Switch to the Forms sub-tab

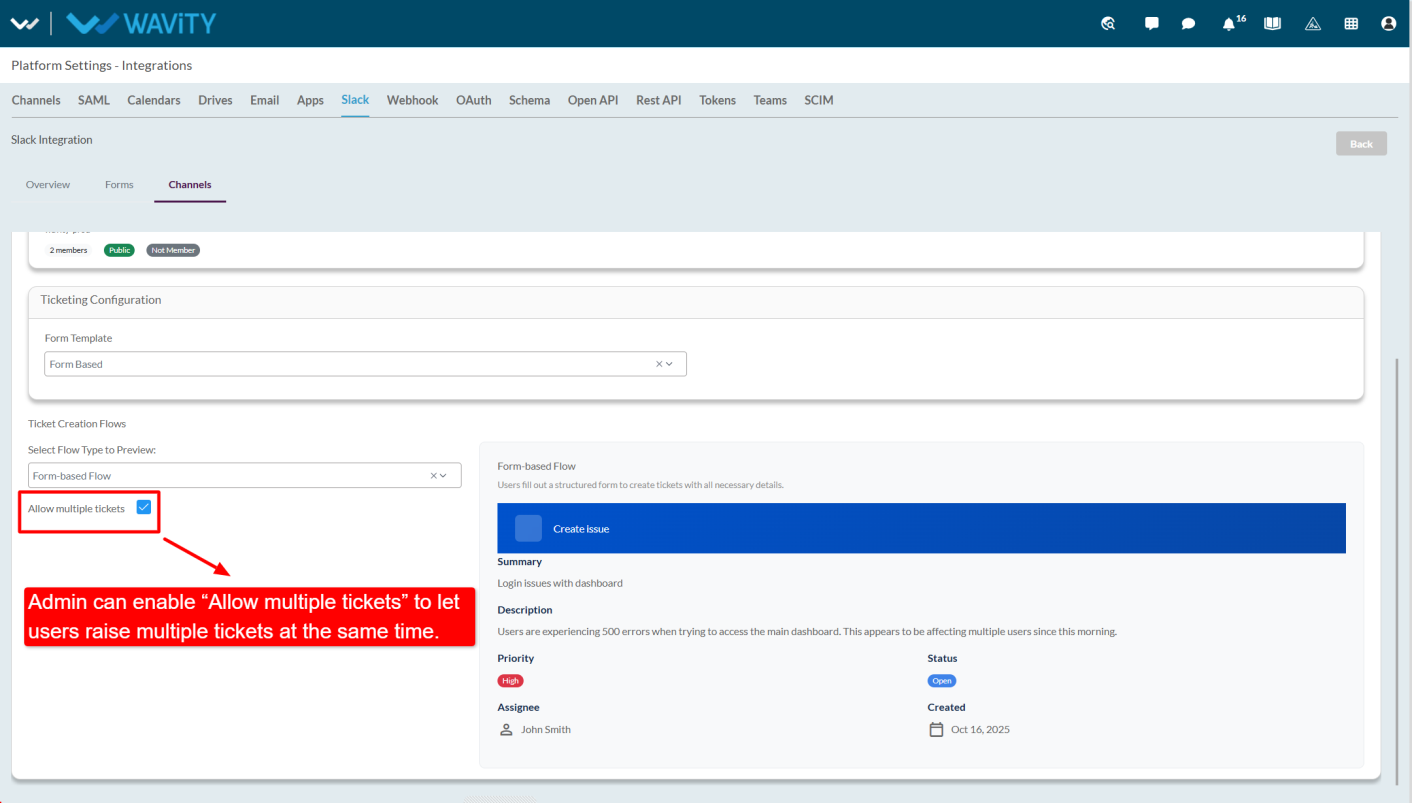tap(119, 185)
